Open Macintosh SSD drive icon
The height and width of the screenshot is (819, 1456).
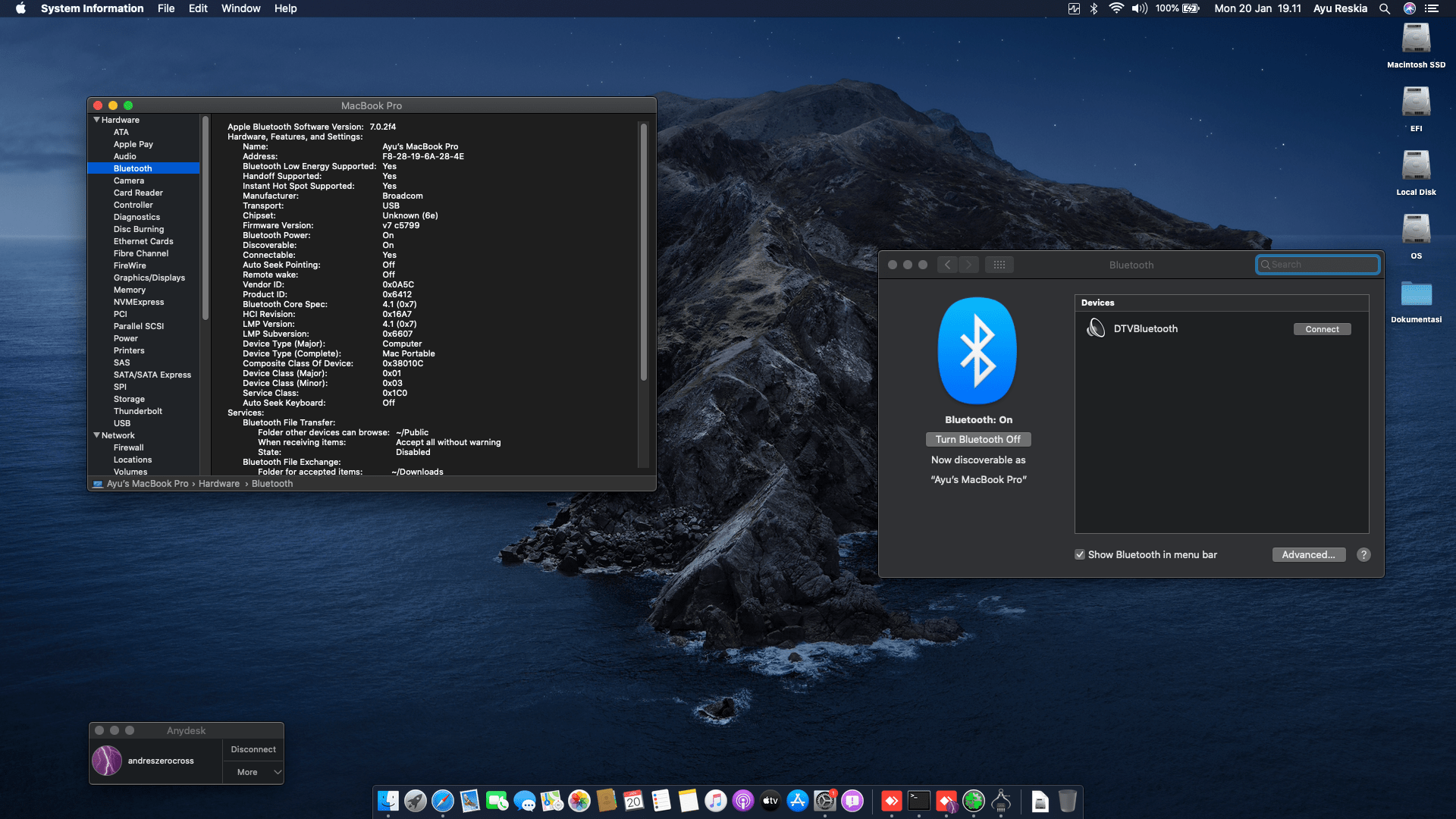pyautogui.click(x=1416, y=39)
